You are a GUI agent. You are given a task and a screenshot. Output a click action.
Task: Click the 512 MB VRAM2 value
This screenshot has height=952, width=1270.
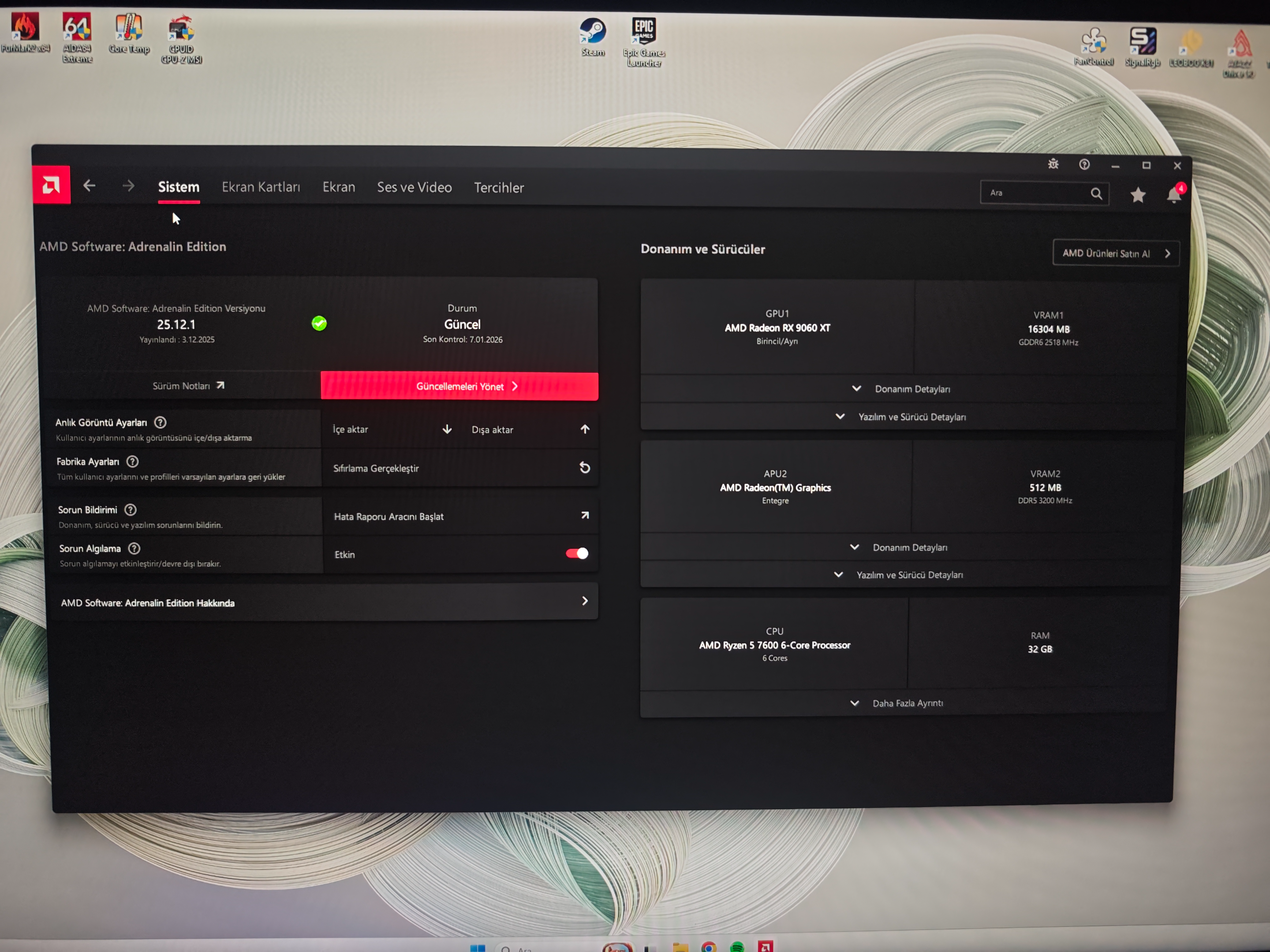pos(1045,487)
